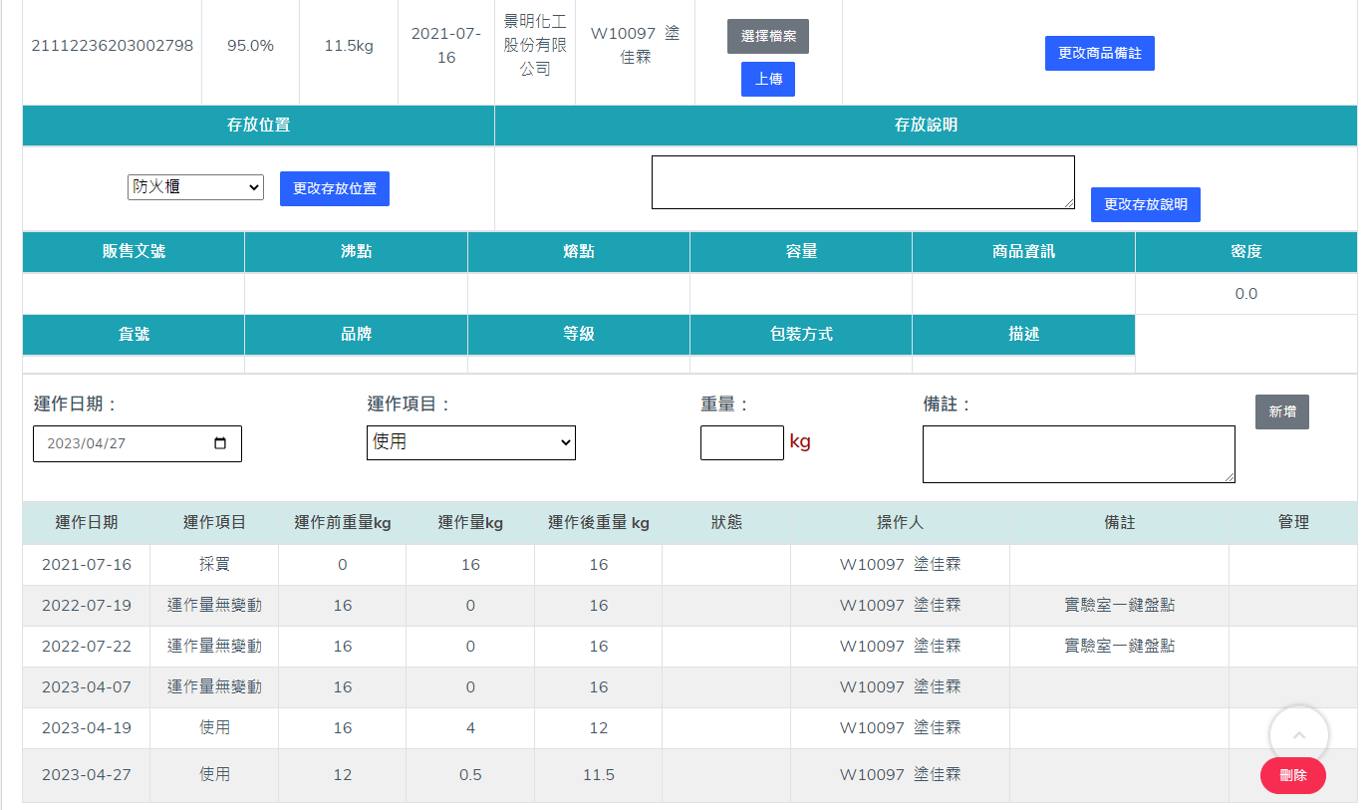Click the scroll-to-top arrow circle
Image resolution: width=1372 pixels, height=810 pixels.
pos(1298,735)
